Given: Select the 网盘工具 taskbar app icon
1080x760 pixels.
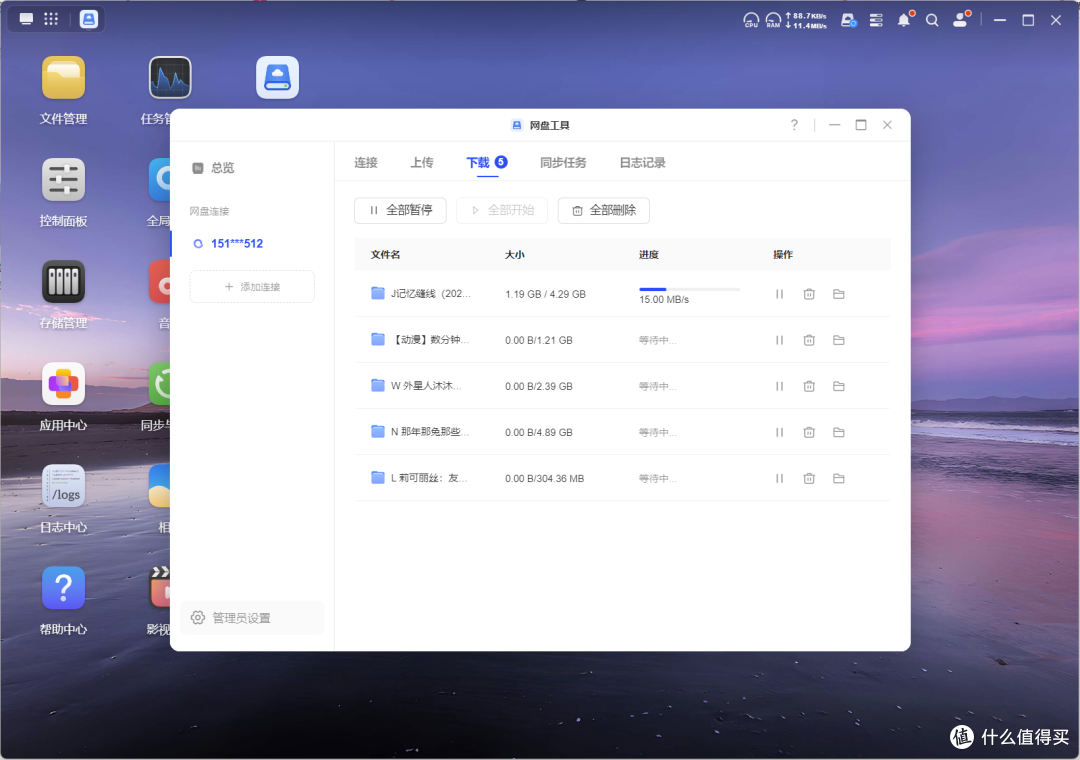Looking at the screenshot, I should click(89, 19).
